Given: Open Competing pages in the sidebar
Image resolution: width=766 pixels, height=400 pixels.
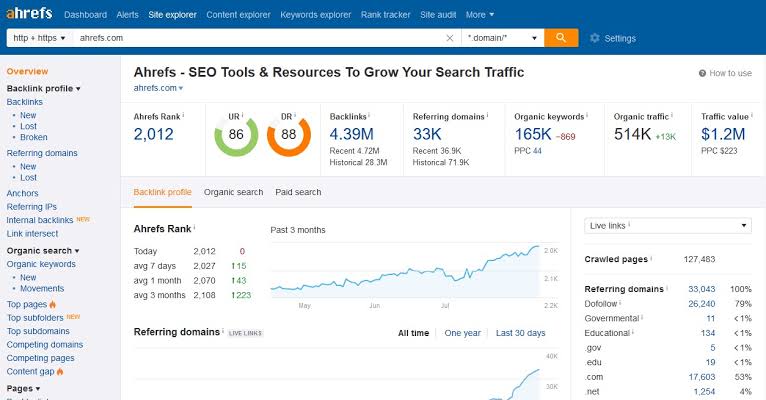Looking at the screenshot, I should [x=41, y=358].
